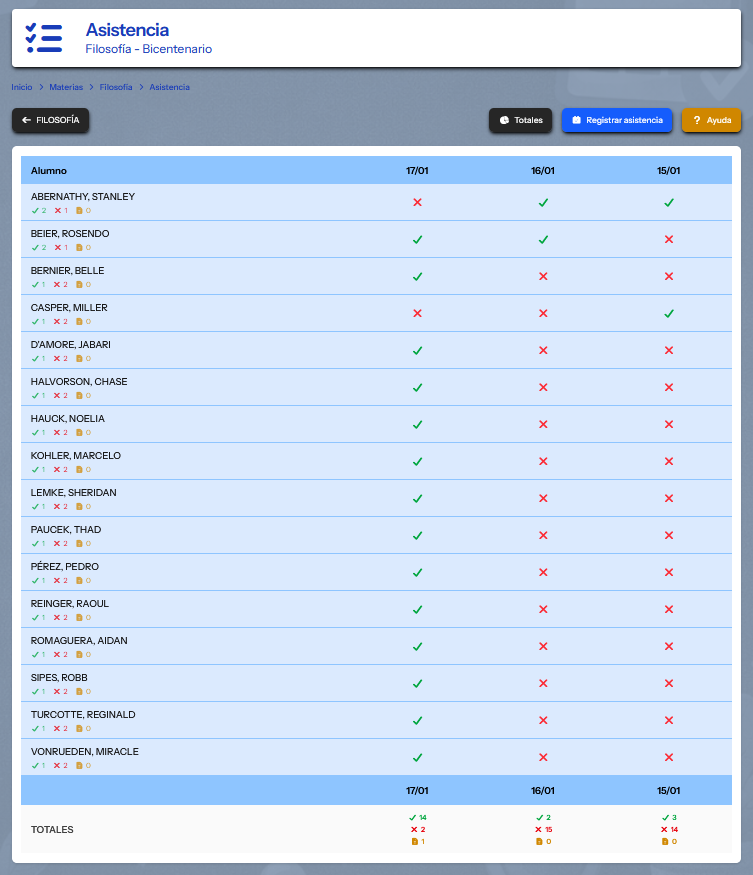Click Pérez Pedro's 17/01 present check
Image resolution: width=753 pixels, height=875 pixels.
pos(417,573)
